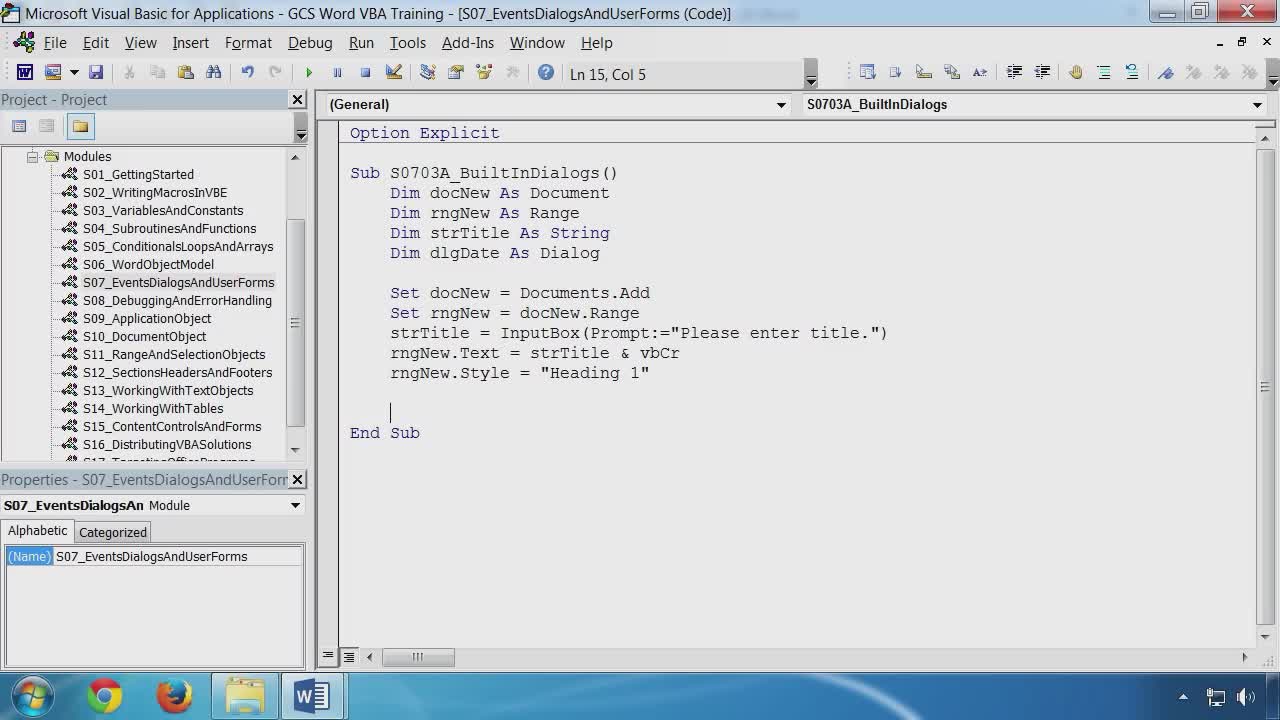The height and width of the screenshot is (720, 1280).
Task: Select S06_WordObjectModel module
Action: [x=148, y=264]
